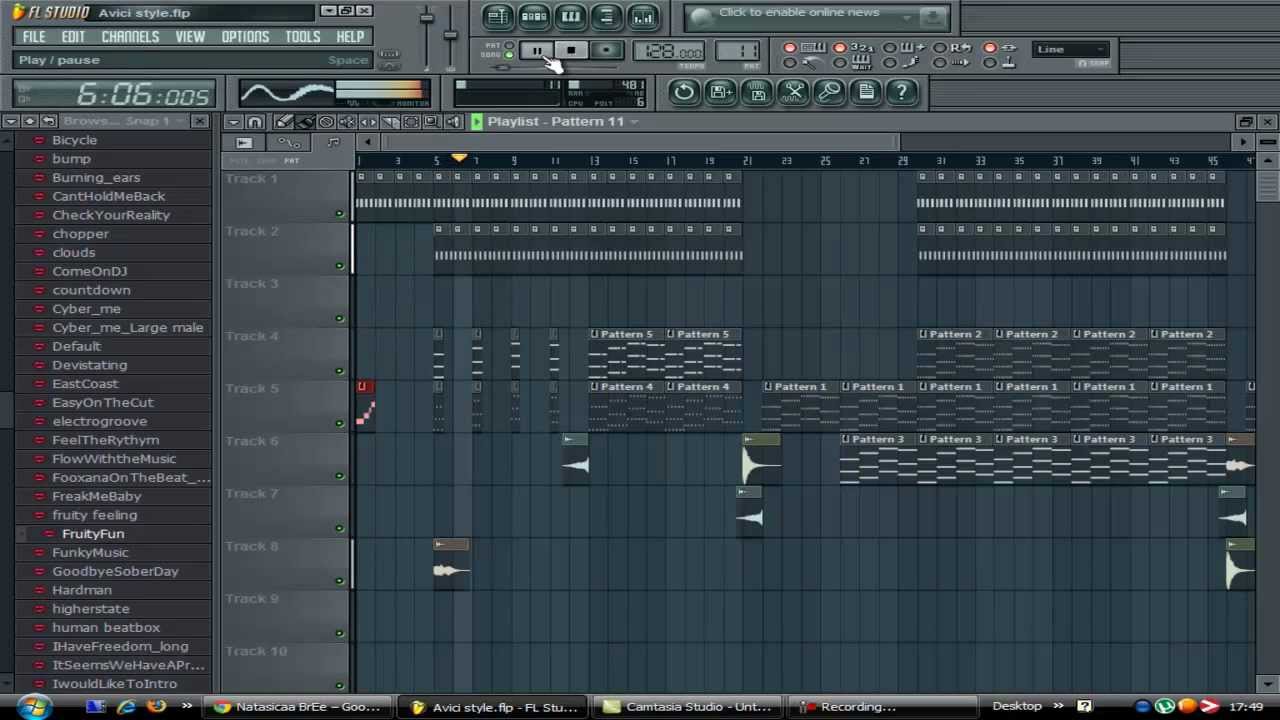Click the undo circular-arrow shortcut icon
Screen dimensions: 1280x720
pos(683,92)
